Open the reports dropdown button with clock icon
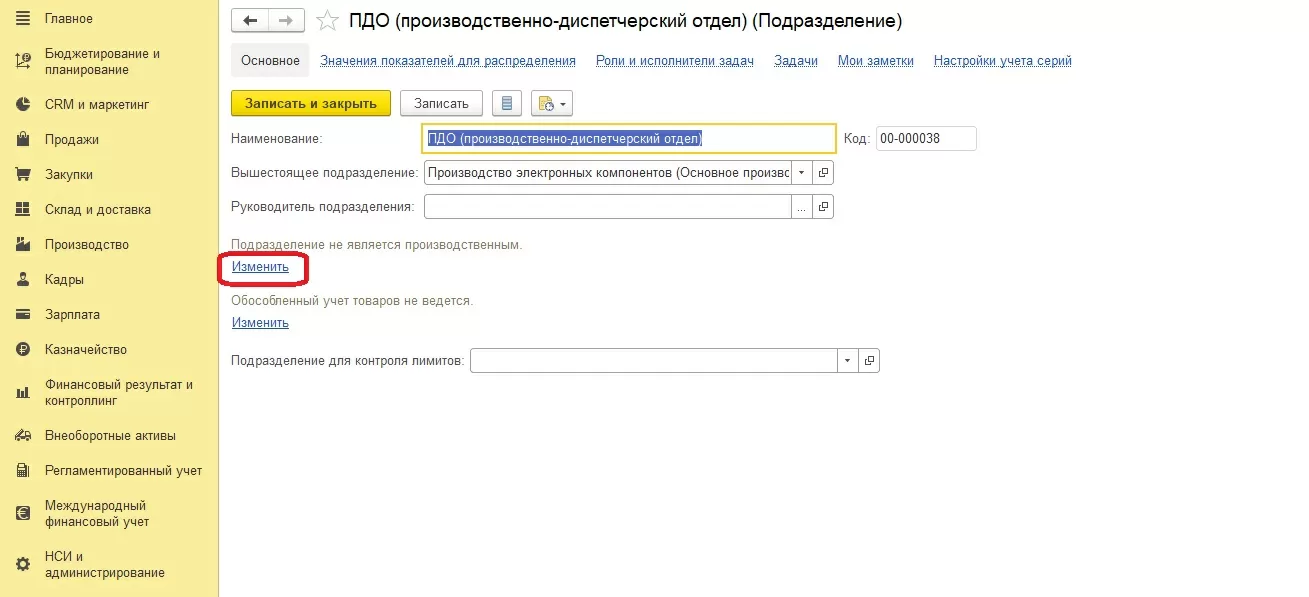 point(552,103)
